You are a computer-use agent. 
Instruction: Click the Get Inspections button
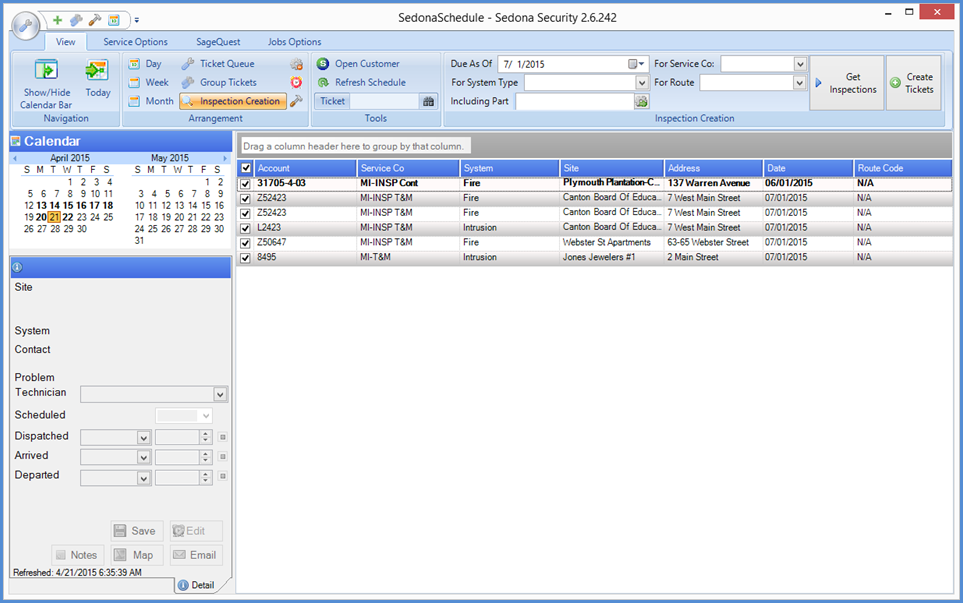click(x=847, y=83)
